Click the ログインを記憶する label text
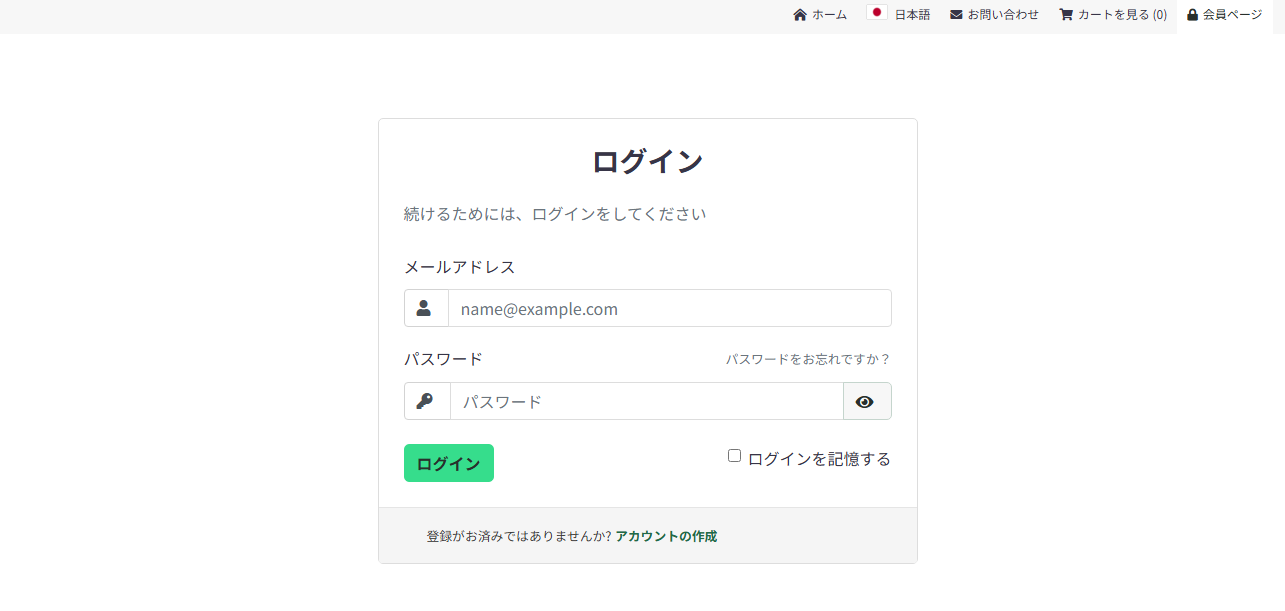1285x611 pixels. click(818, 459)
